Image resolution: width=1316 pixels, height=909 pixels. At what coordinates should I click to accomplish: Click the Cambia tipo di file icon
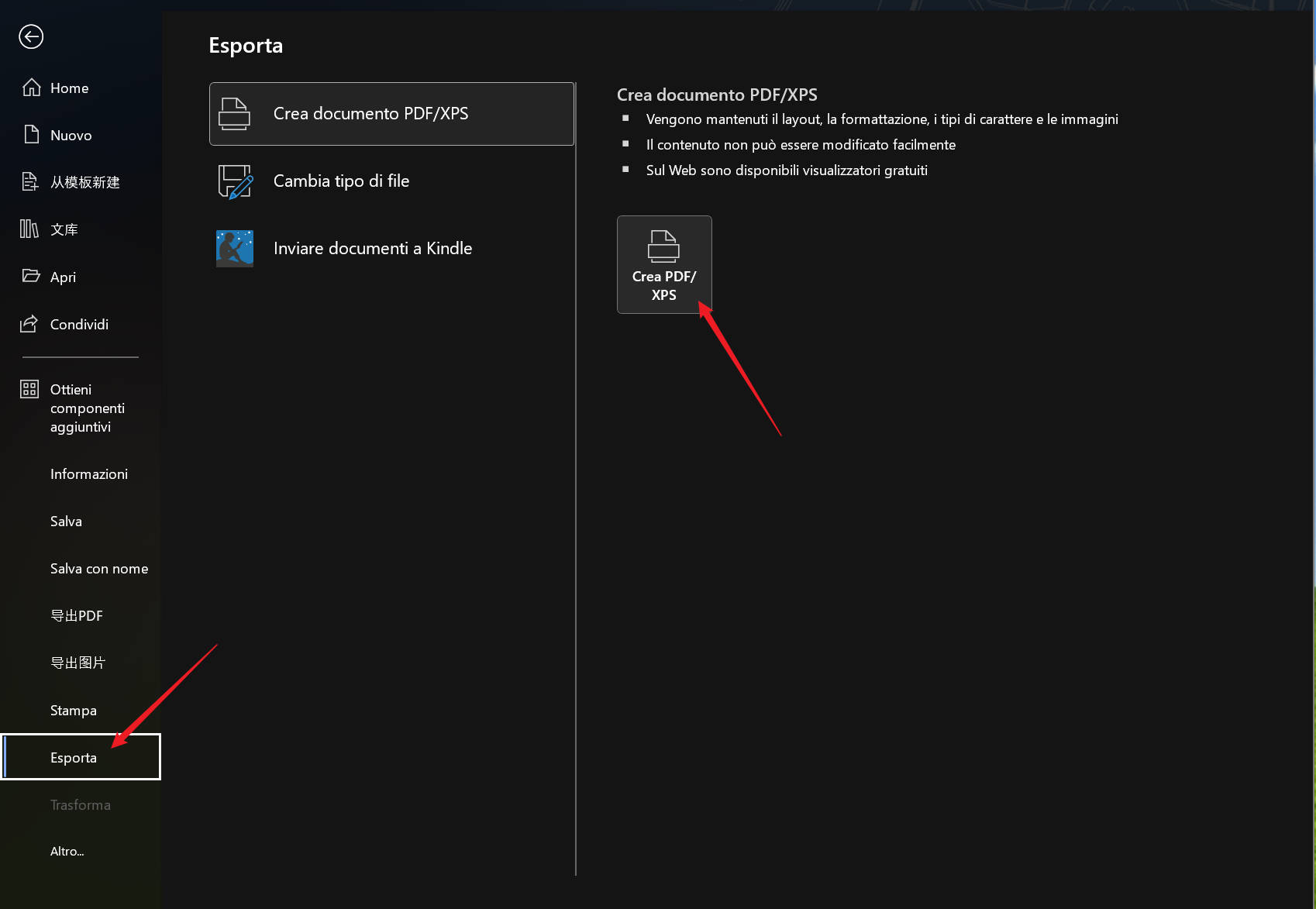point(235,181)
